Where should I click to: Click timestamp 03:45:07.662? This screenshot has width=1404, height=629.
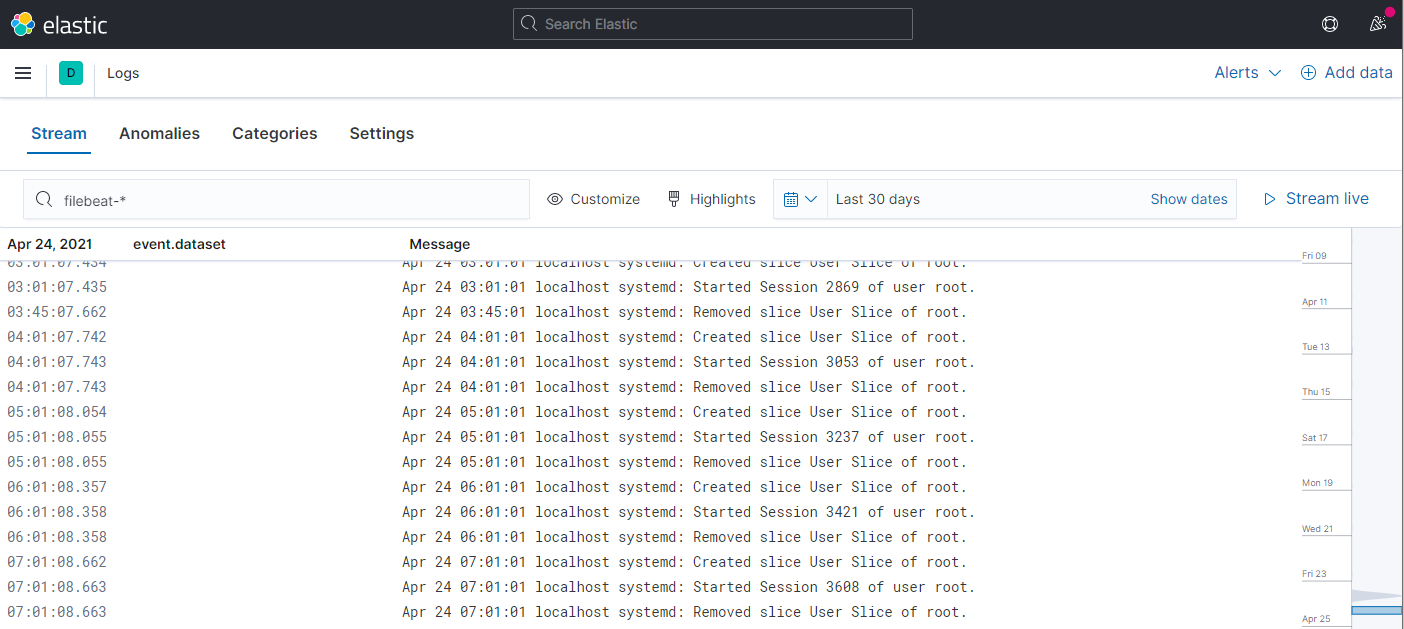coord(57,312)
